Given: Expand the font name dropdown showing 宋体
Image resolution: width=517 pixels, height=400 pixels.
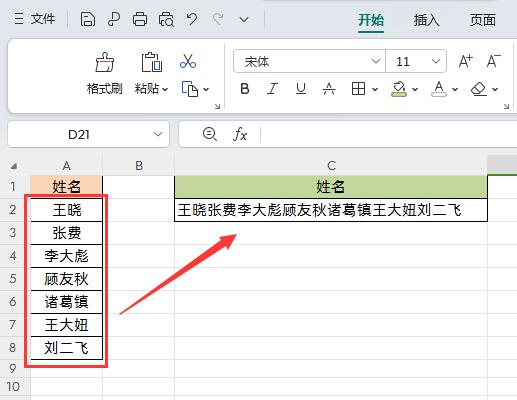Looking at the screenshot, I should click(376, 61).
